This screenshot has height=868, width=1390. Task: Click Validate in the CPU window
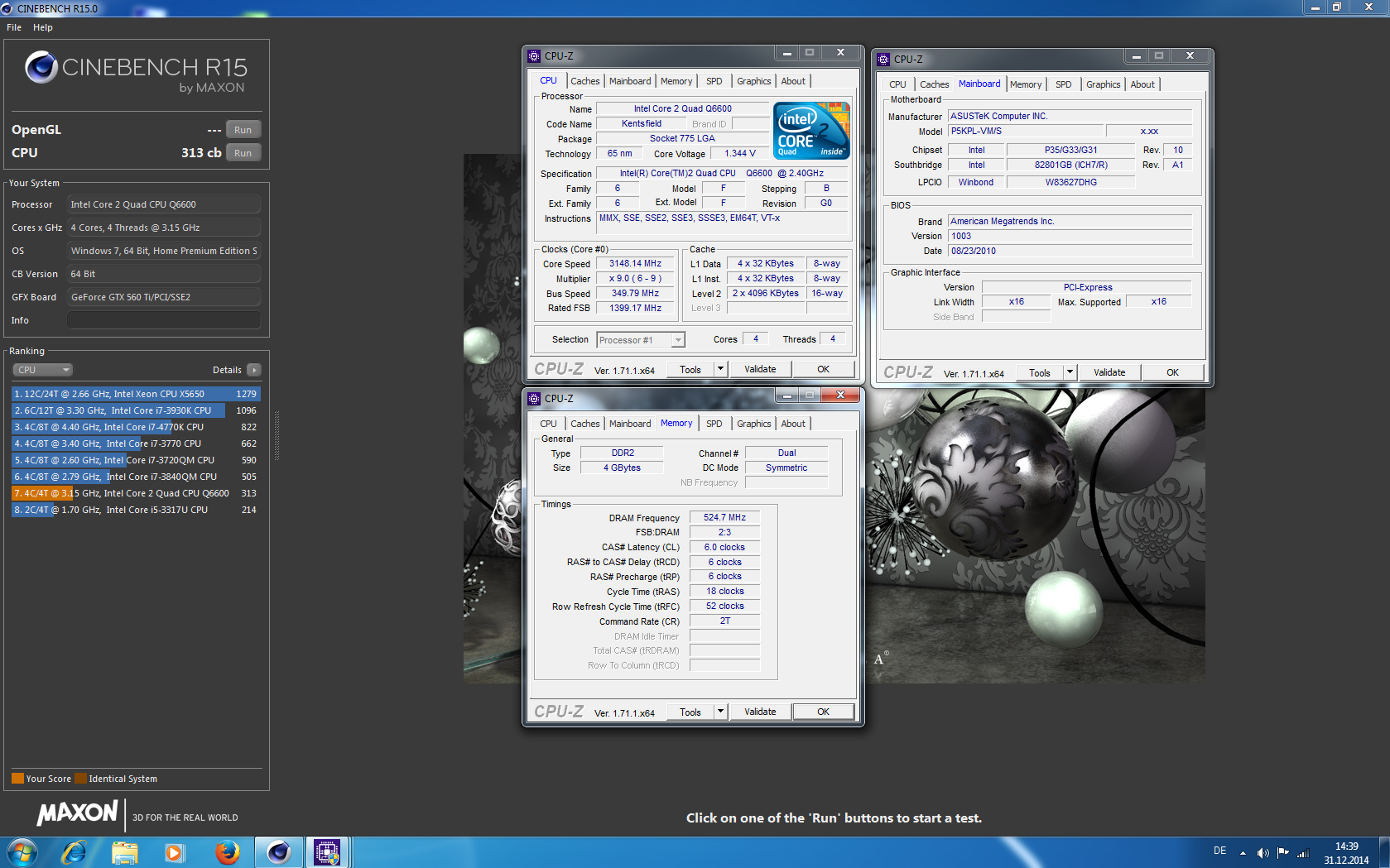tap(760, 369)
